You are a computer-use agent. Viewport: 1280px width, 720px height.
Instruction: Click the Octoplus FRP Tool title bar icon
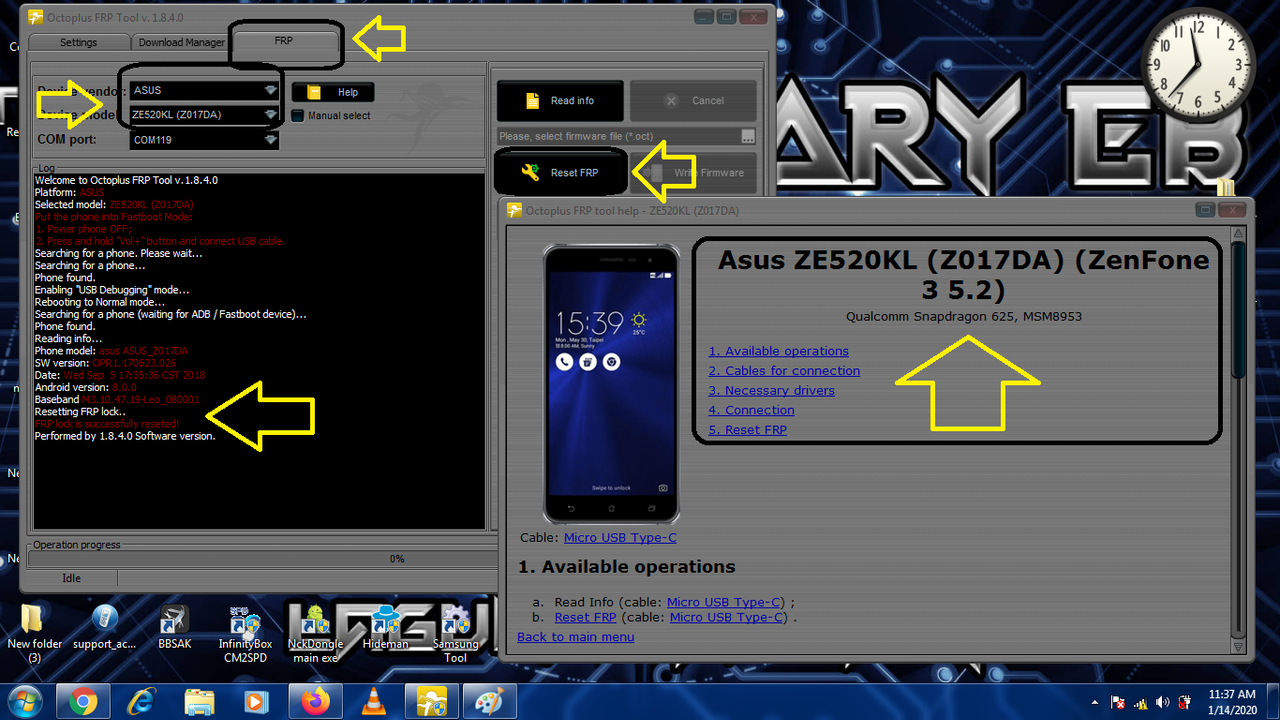click(35, 17)
